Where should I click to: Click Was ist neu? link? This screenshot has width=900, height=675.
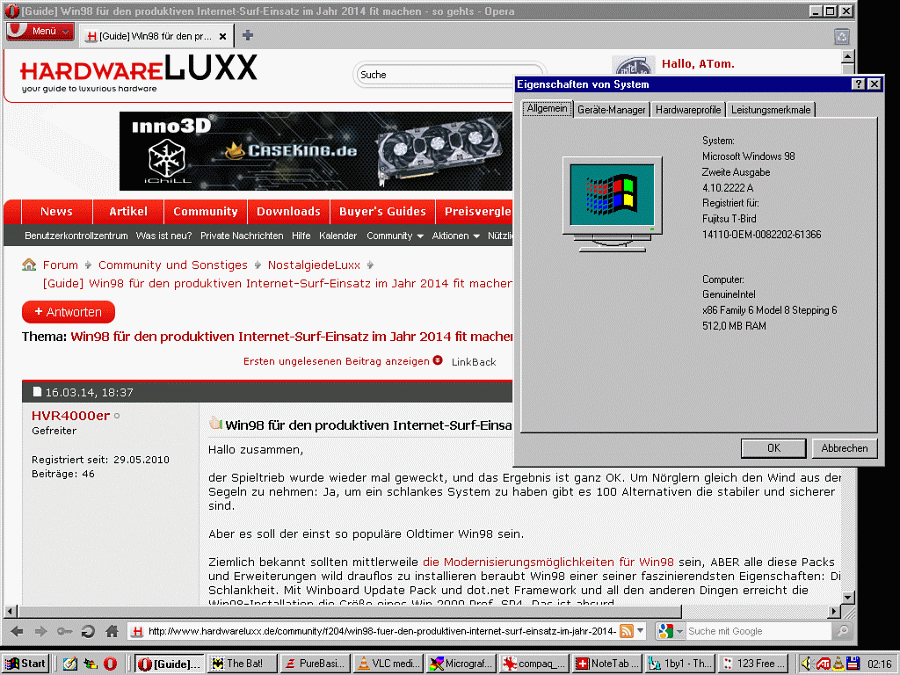[164, 236]
